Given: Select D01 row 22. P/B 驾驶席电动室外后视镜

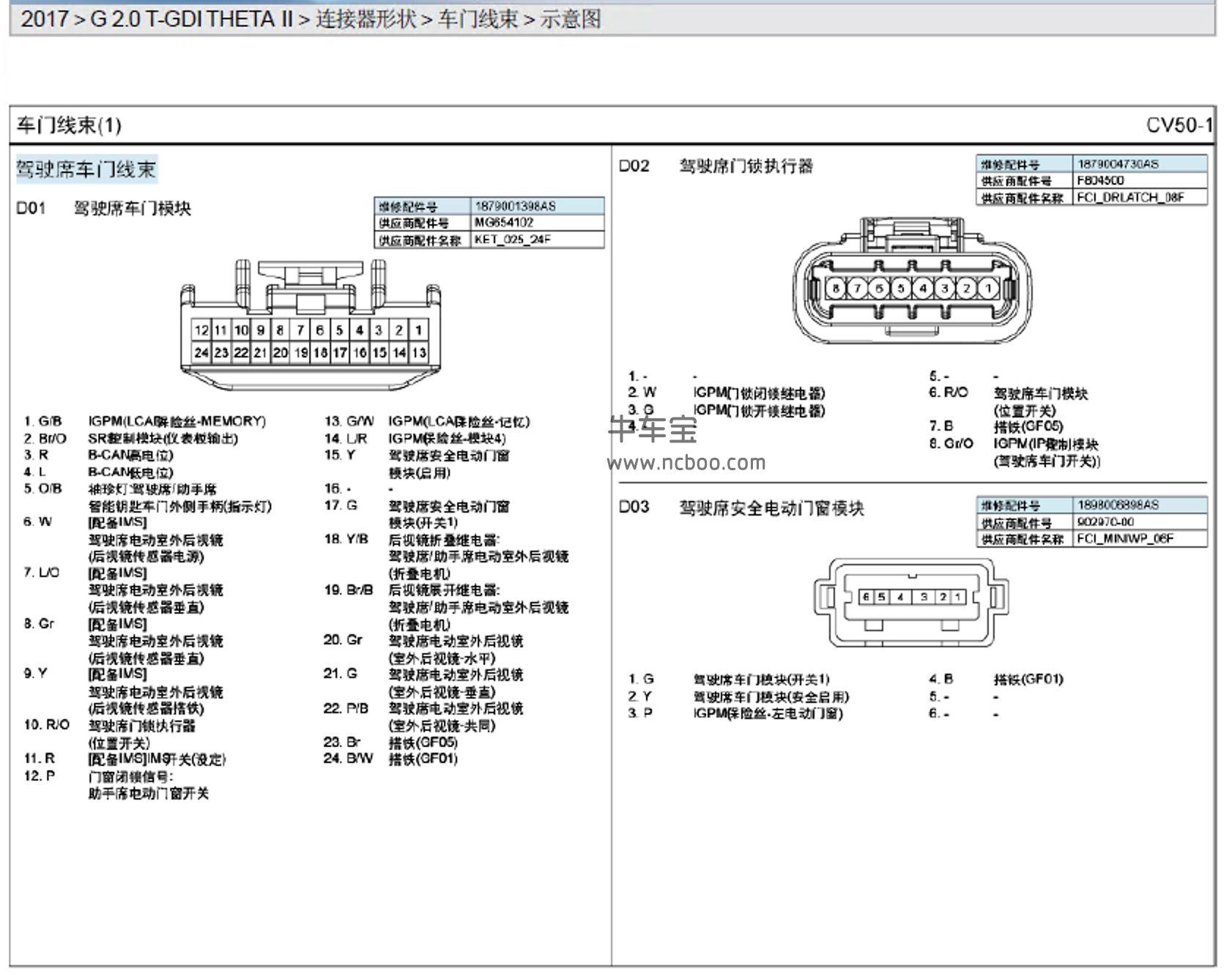Looking at the screenshot, I should (x=423, y=717).
